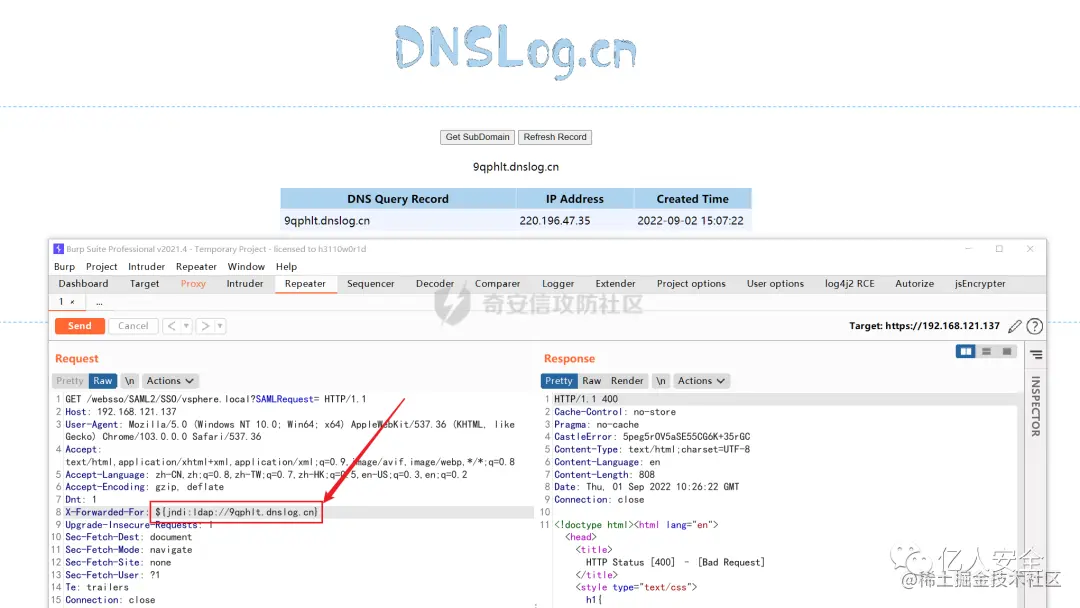Open the Intruder menu
Image resolution: width=1080 pixels, height=608 pixels.
pos(146,266)
